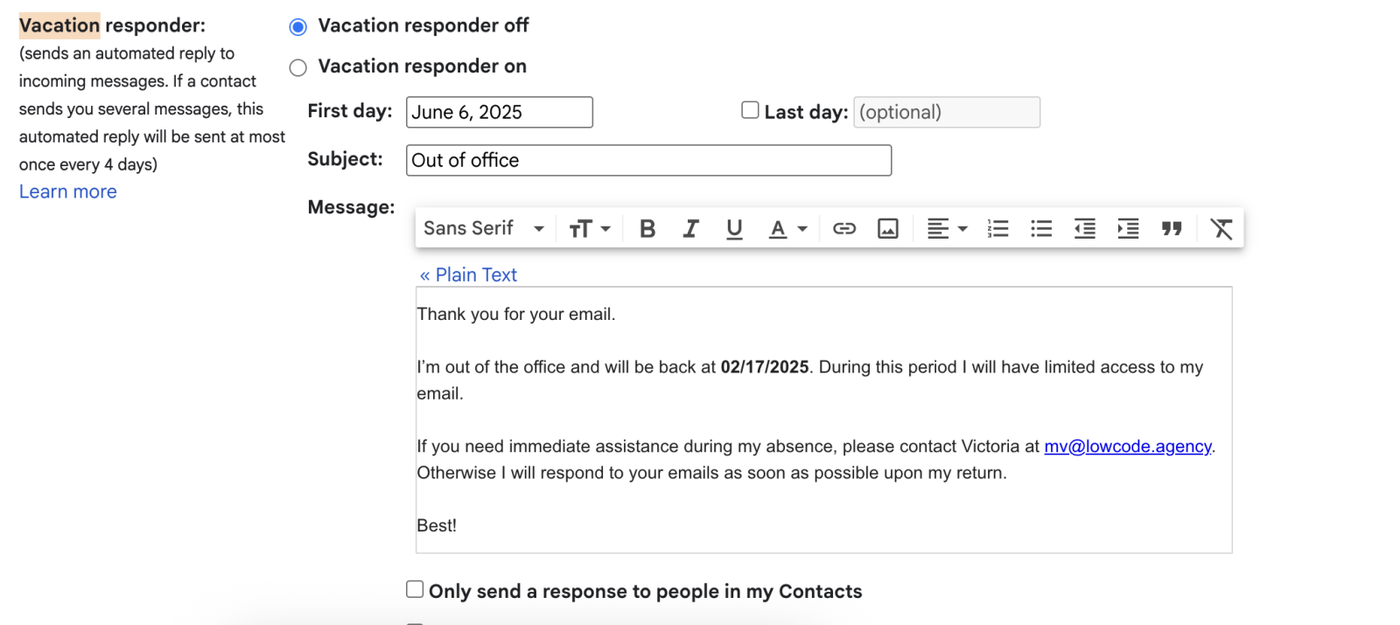
Task: Increase the indent level
Action: 1128,229
